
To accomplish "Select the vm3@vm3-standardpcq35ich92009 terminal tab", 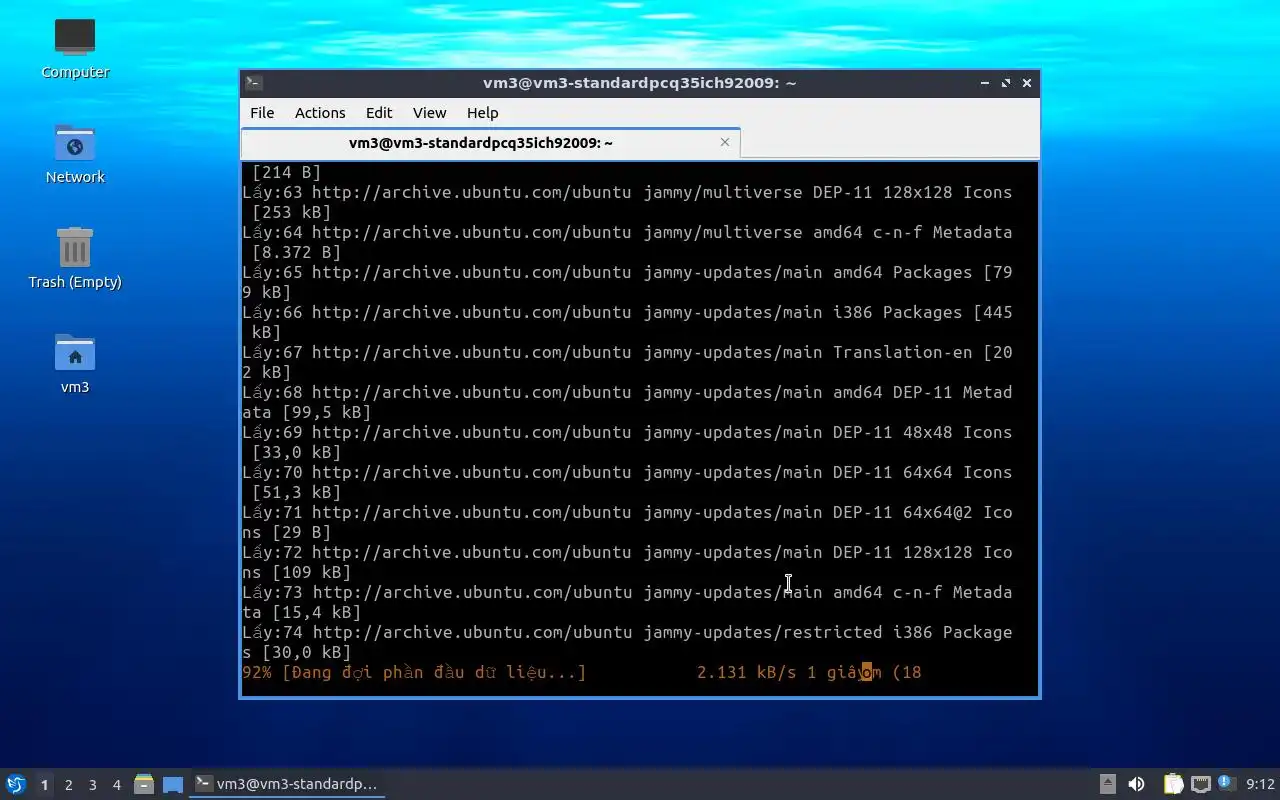I will click(x=490, y=143).
